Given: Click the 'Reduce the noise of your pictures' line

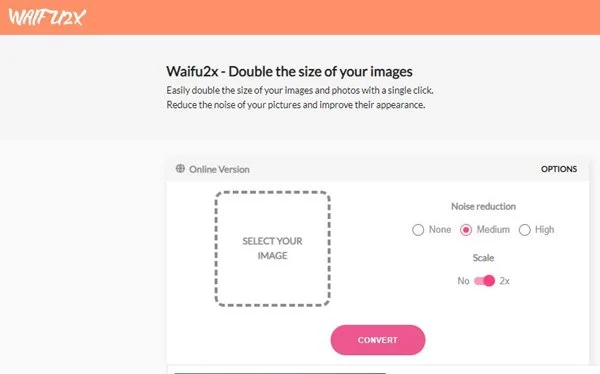Looking at the screenshot, I should click(295, 105).
